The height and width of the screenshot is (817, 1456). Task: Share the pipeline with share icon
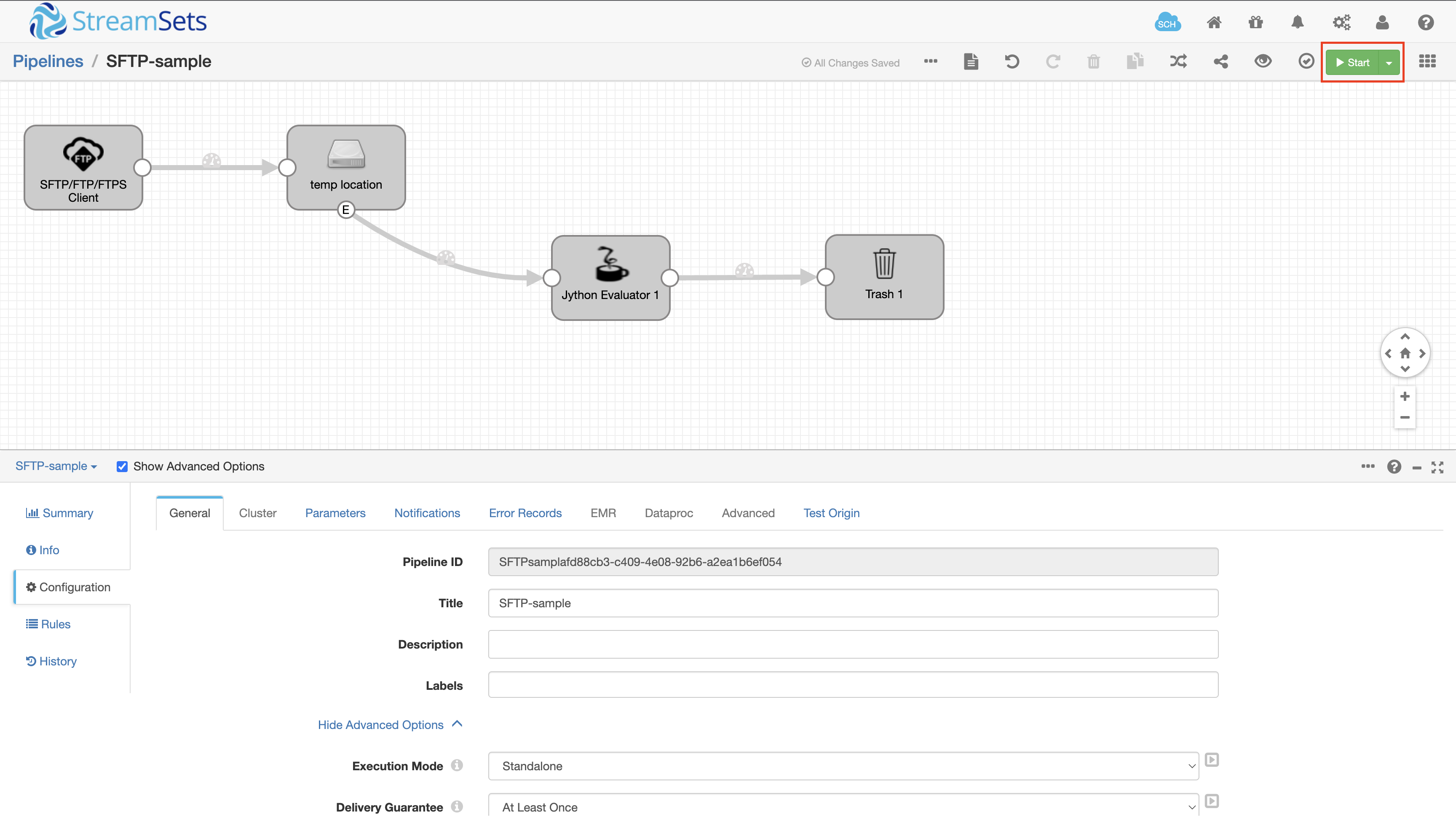pyautogui.click(x=1221, y=61)
